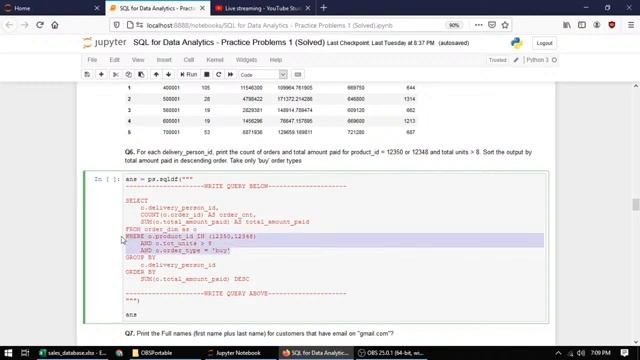The image size is (640, 360).
Task: Open the page actions three-dots menu
Action: (x=478, y=25)
